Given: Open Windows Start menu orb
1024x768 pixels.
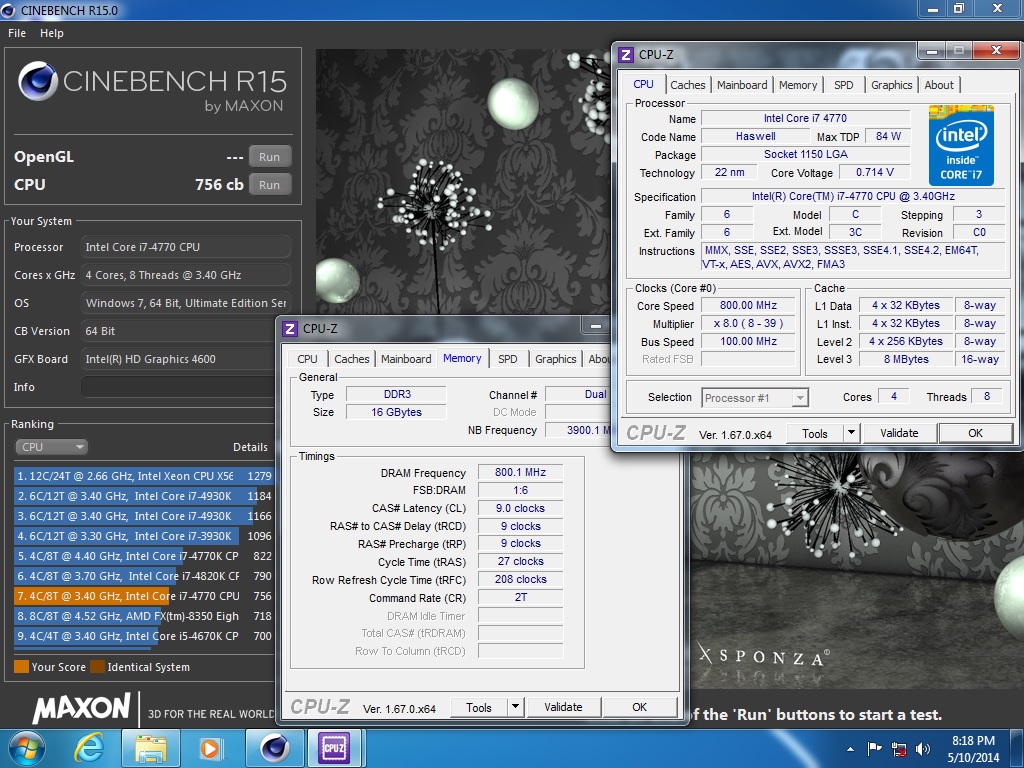Looking at the screenshot, I should [27, 748].
